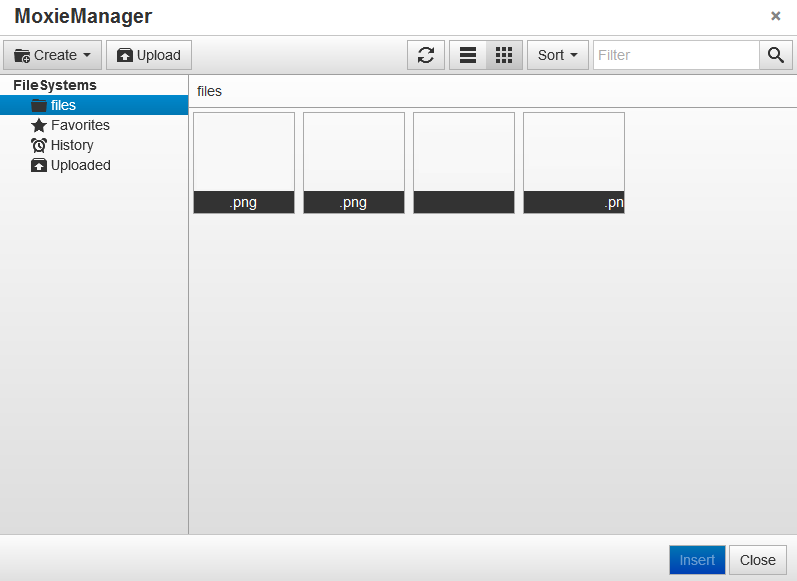Screen dimensions: 797x581
Task: Click the FileSystems root label
Action: tap(55, 85)
